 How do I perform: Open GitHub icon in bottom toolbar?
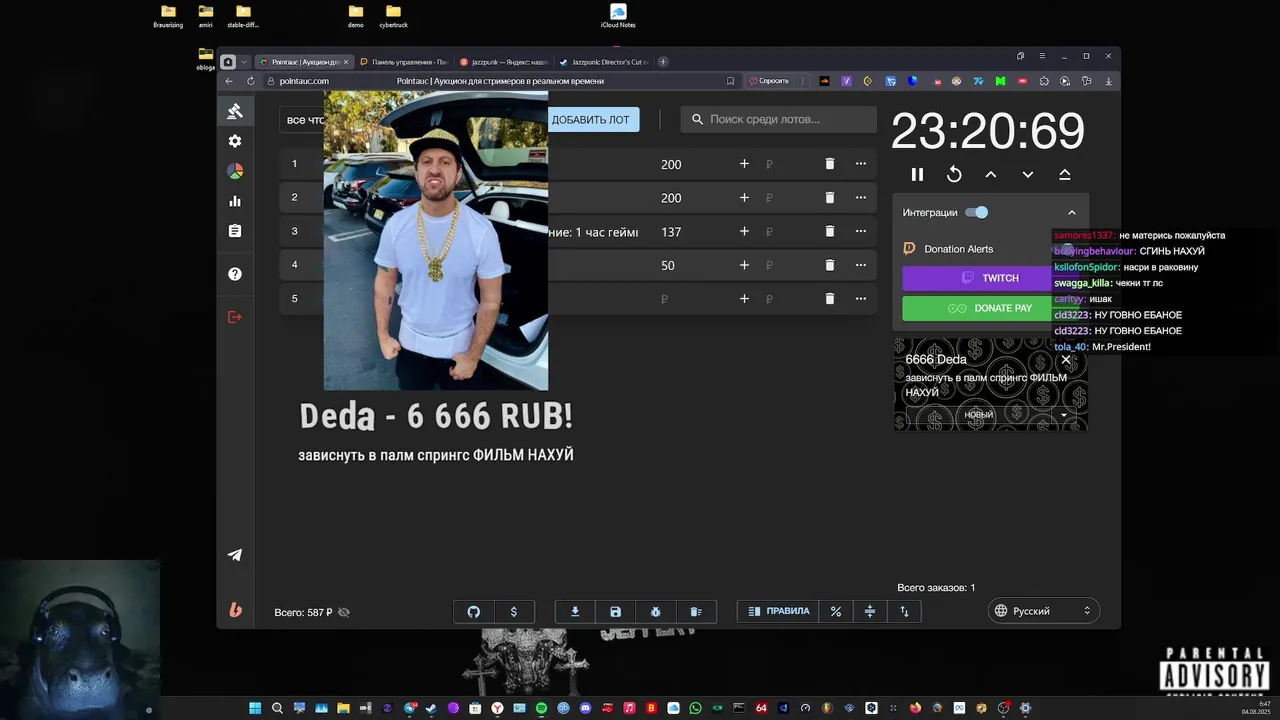pyautogui.click(x=474, y=611)
